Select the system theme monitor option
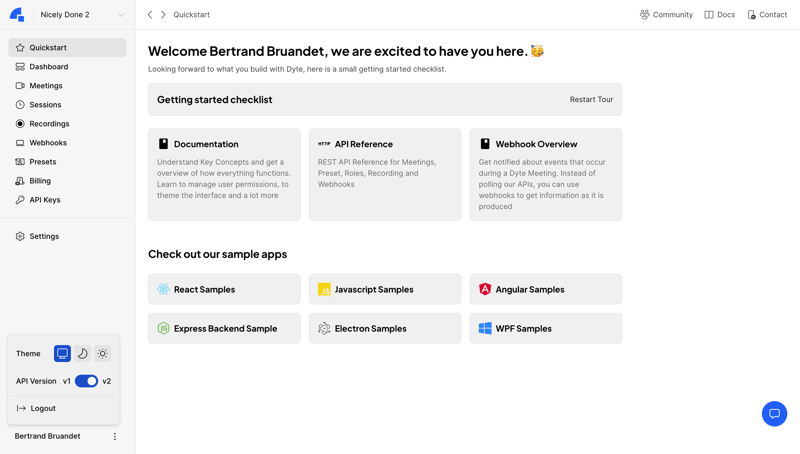The width and height of the screenshot is (800, 454). (x=62, y=354)
